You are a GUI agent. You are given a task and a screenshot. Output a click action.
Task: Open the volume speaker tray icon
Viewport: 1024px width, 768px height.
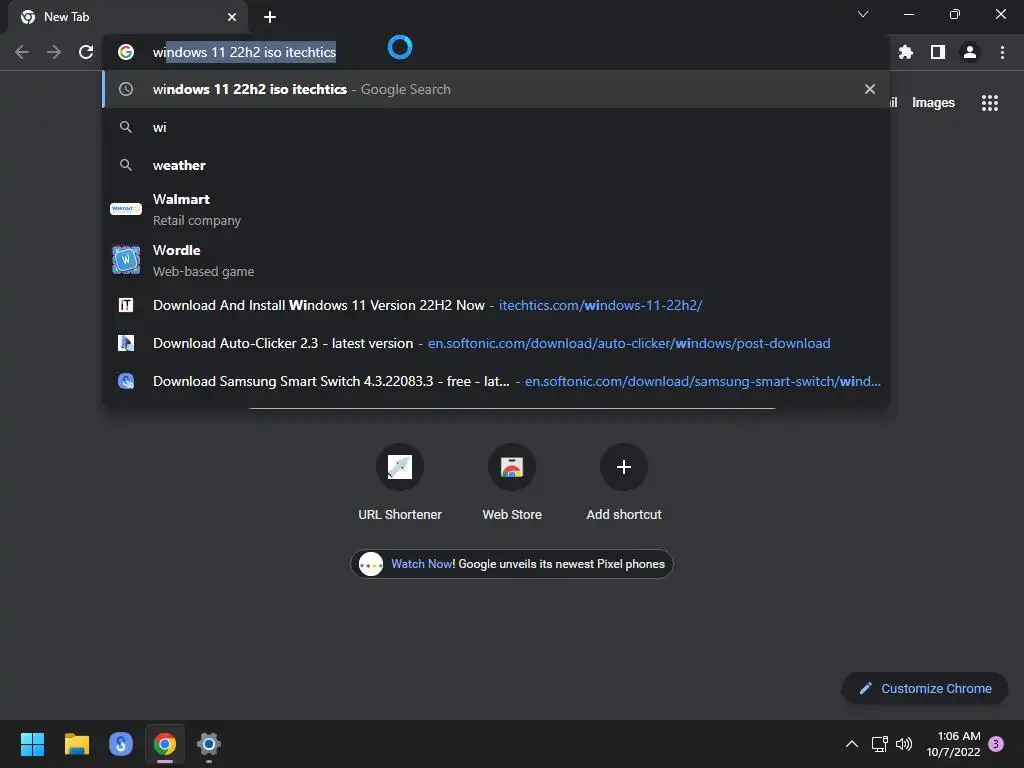[x=904, y=744]
